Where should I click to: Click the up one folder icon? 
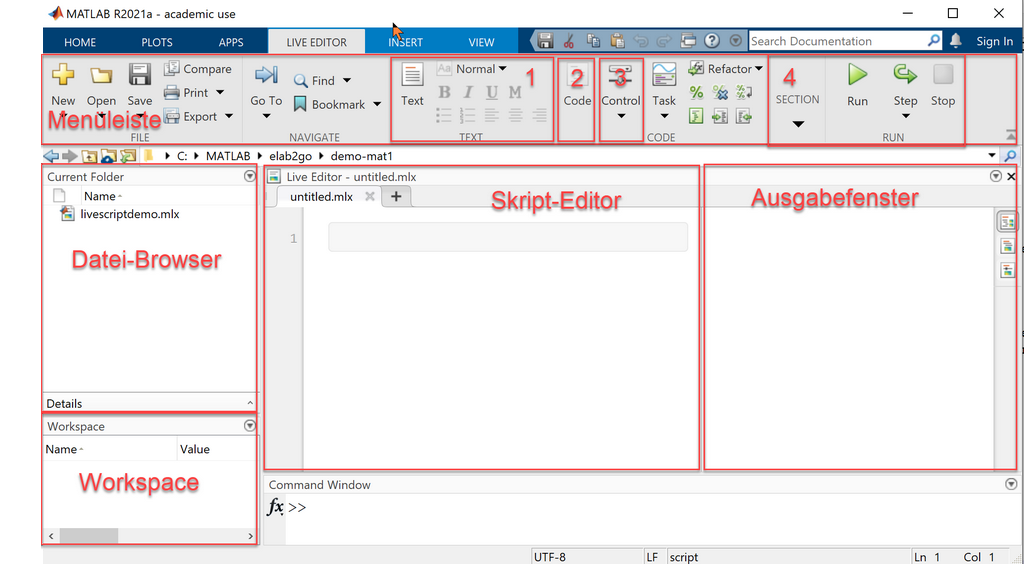[x=89, y=156]
